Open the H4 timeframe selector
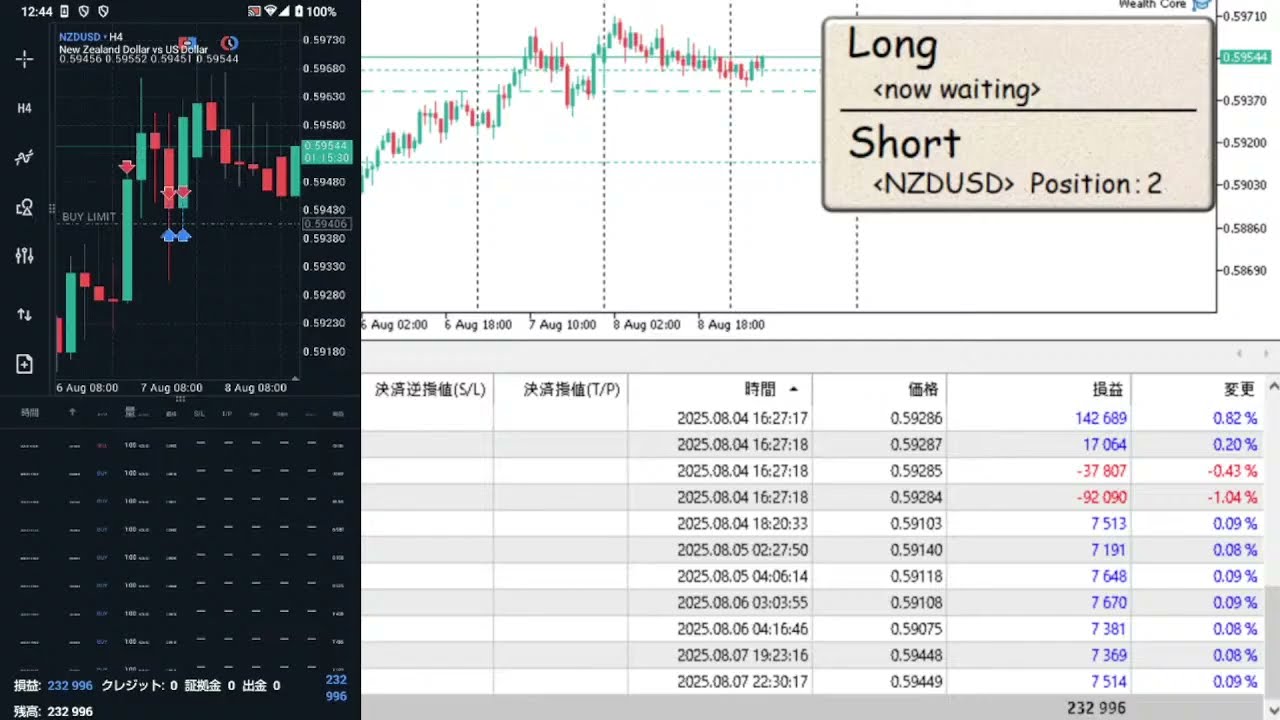 click(25, 108)
